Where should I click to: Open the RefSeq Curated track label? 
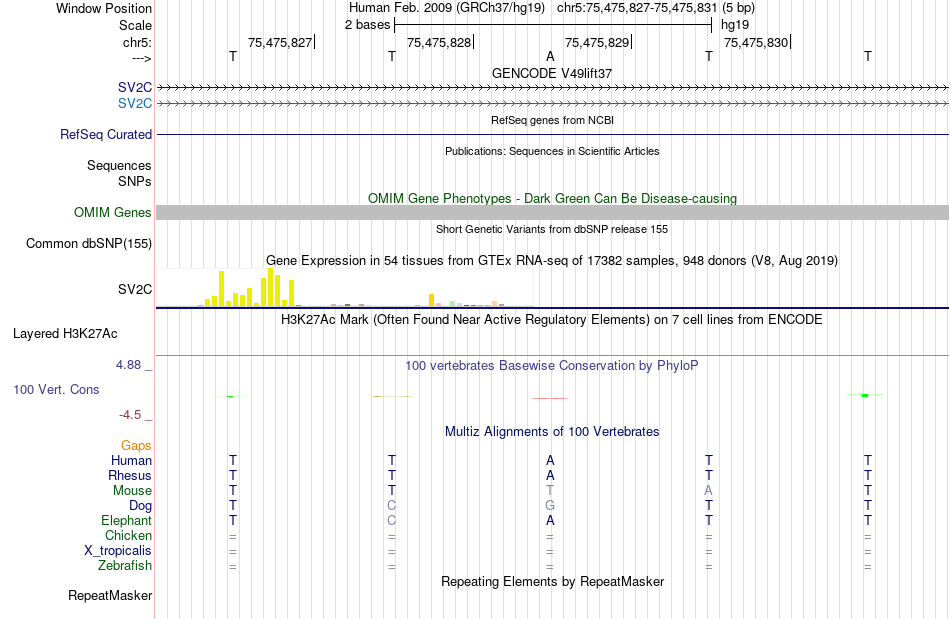click(105, 134)
